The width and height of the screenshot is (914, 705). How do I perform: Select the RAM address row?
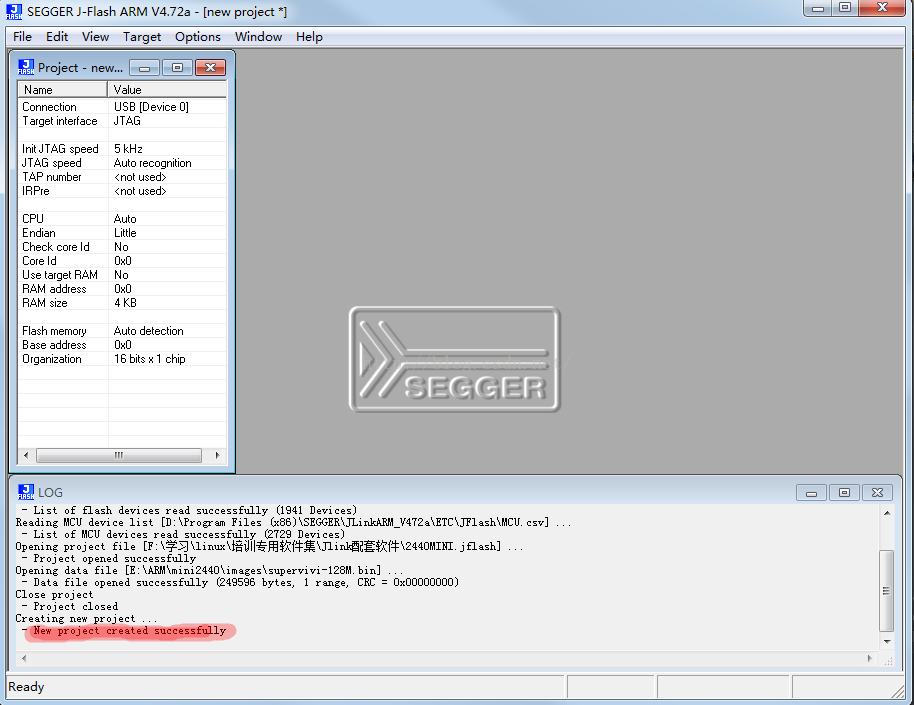[122, 289]
